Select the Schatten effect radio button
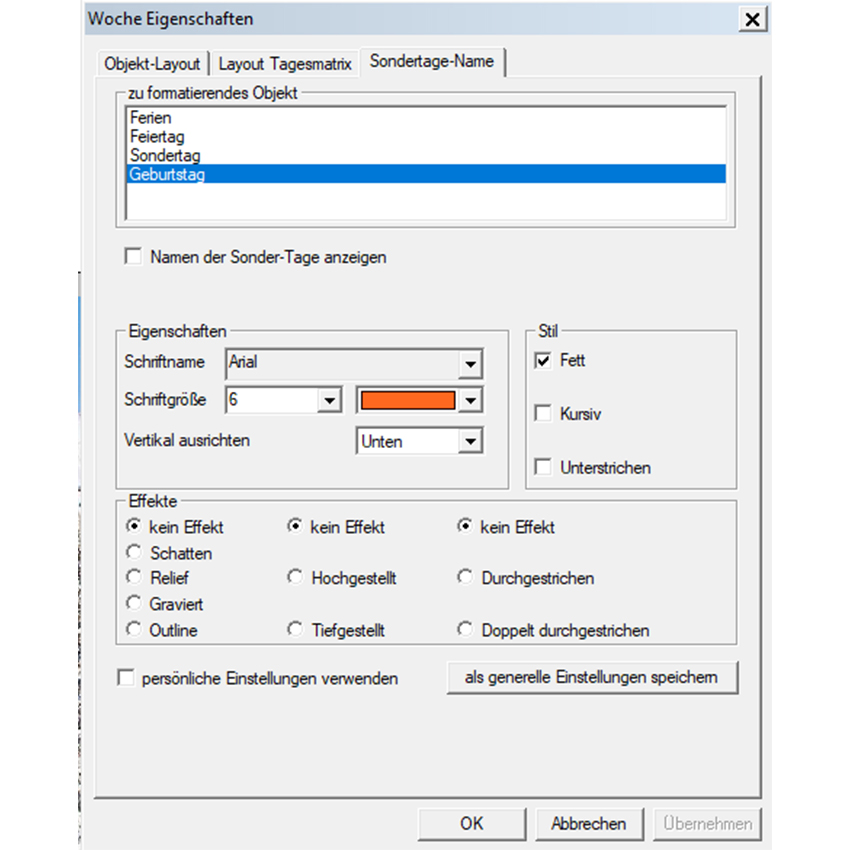This screenshot has width=850, height=850. click(x=134, y=552)
